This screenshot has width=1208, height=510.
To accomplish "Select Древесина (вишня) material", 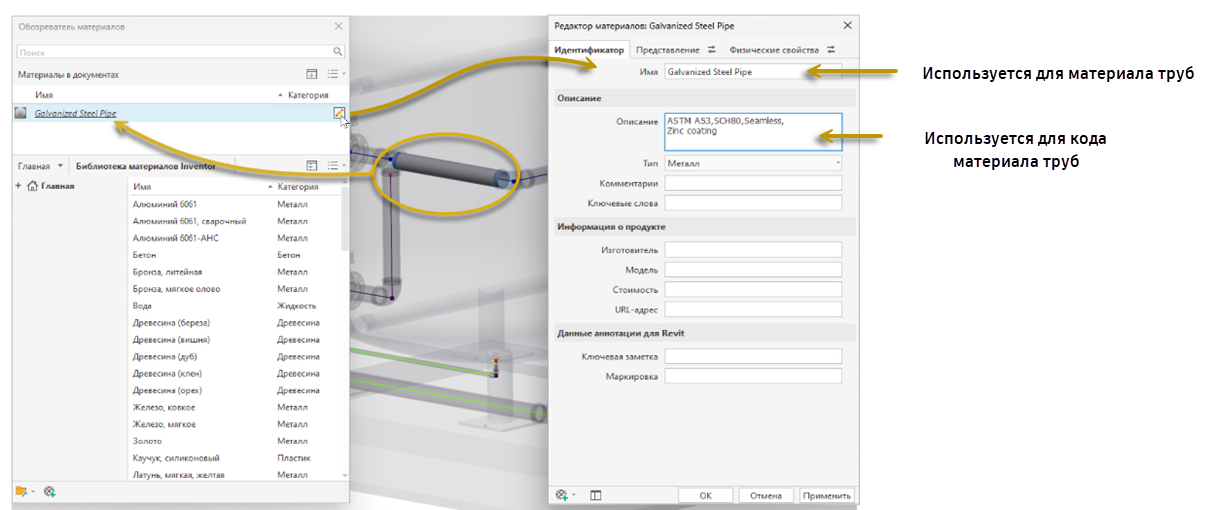I will pyautogui.click(x=235, y=340).
